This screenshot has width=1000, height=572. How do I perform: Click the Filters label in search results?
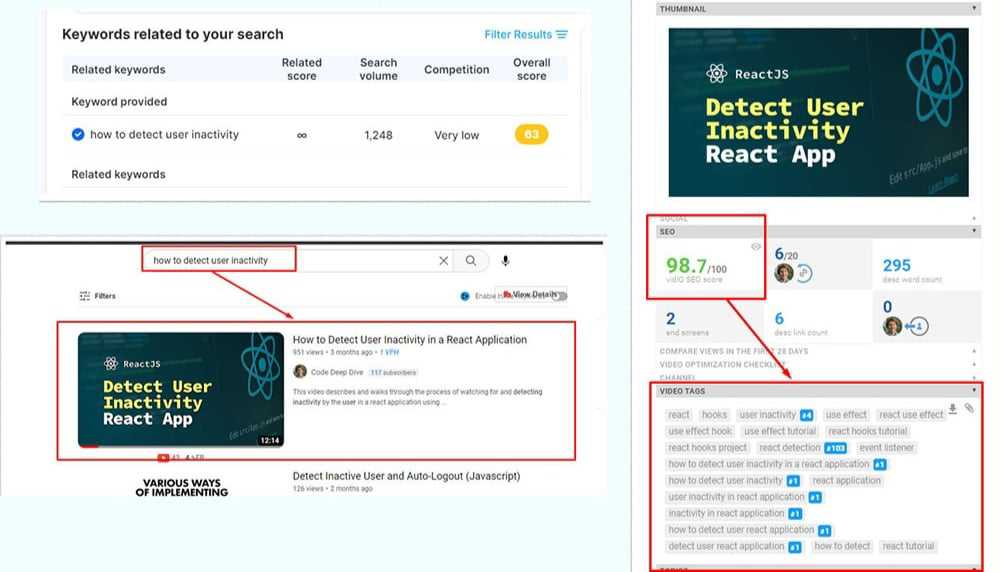[x=105, y=296]
